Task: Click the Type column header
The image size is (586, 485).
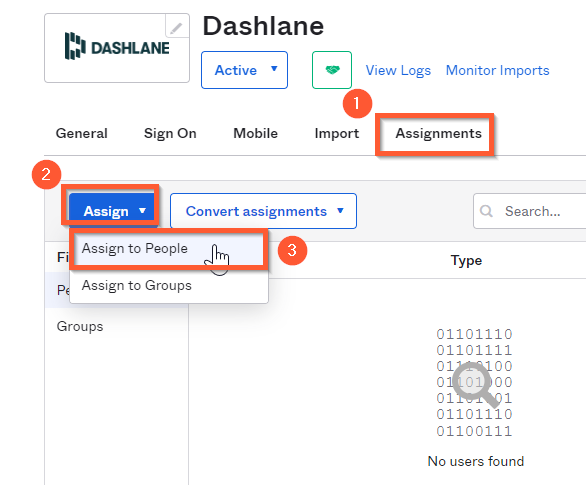Action: (x=466, y=260)
